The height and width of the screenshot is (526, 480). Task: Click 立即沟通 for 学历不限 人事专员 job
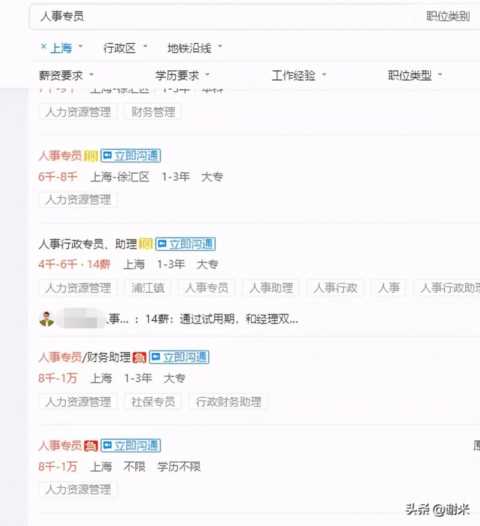pyautogui.click(x=131, y=445)
